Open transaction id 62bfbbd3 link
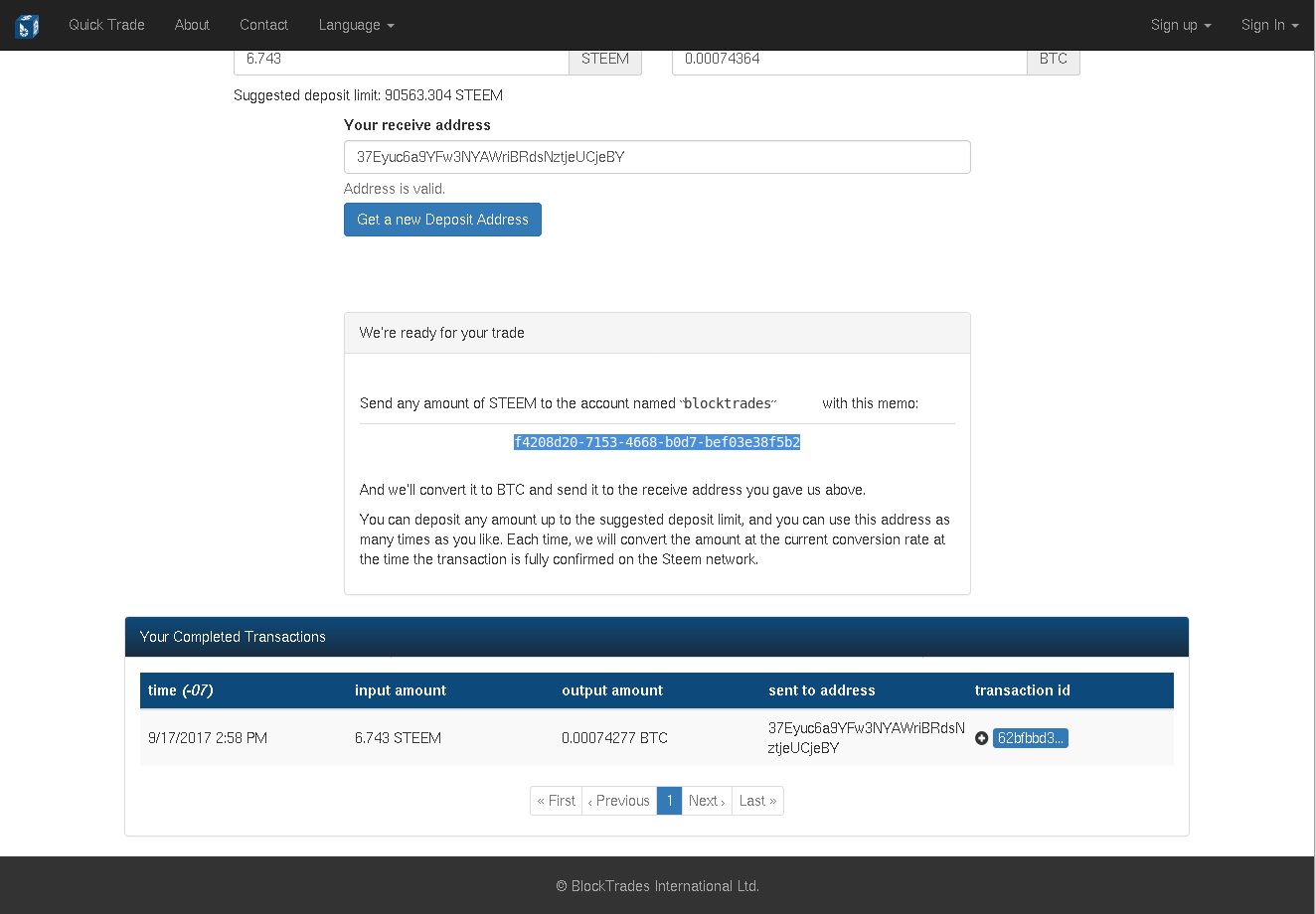This screenshot has width=1316, height=914. point(1031,738)
